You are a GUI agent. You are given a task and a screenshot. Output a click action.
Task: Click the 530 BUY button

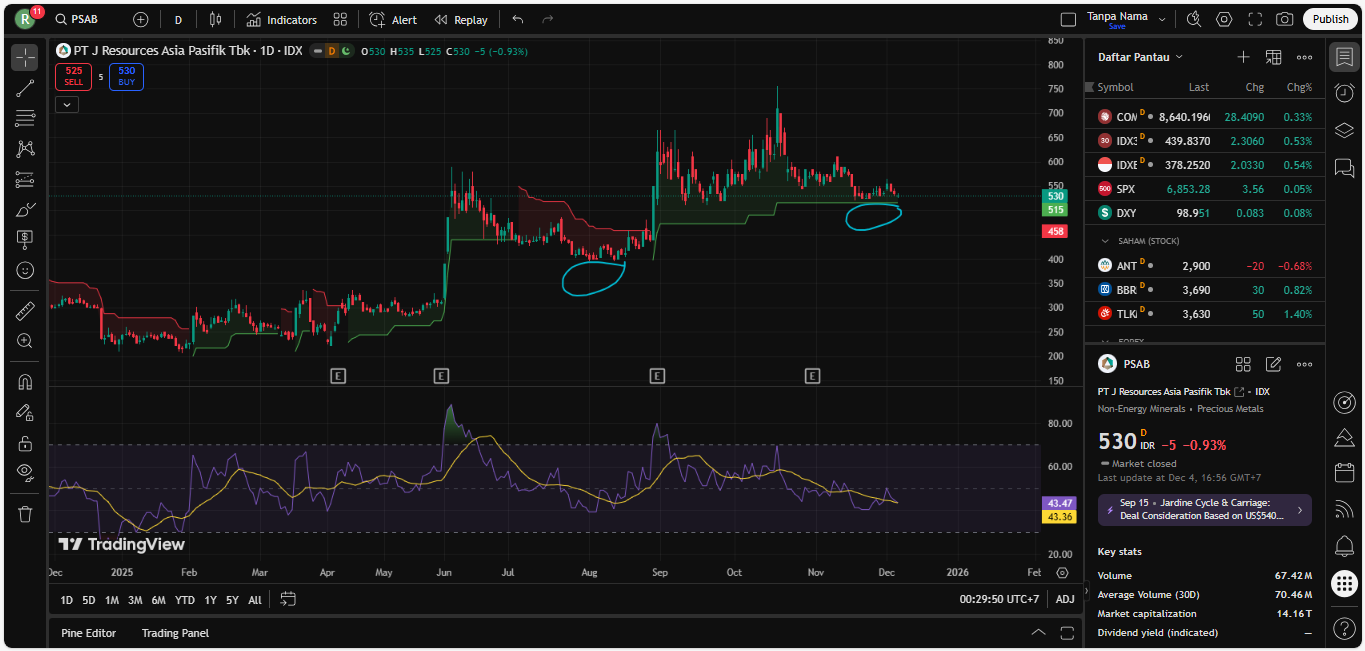[x=126, y=76]
